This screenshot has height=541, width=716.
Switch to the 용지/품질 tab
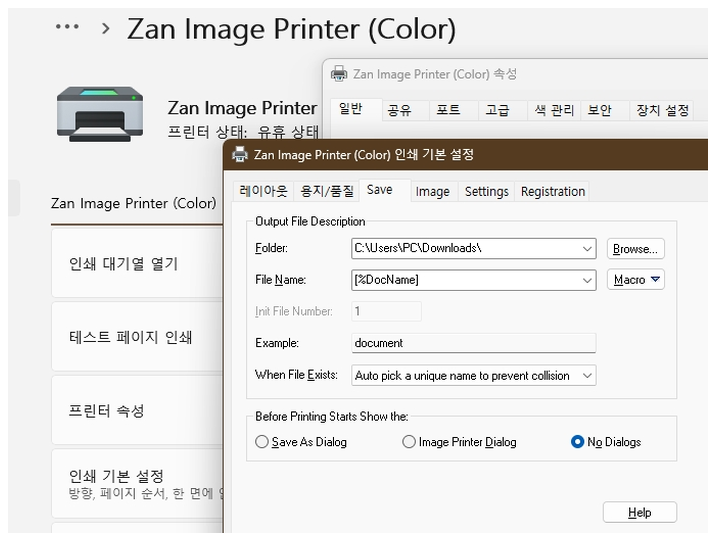326,191
